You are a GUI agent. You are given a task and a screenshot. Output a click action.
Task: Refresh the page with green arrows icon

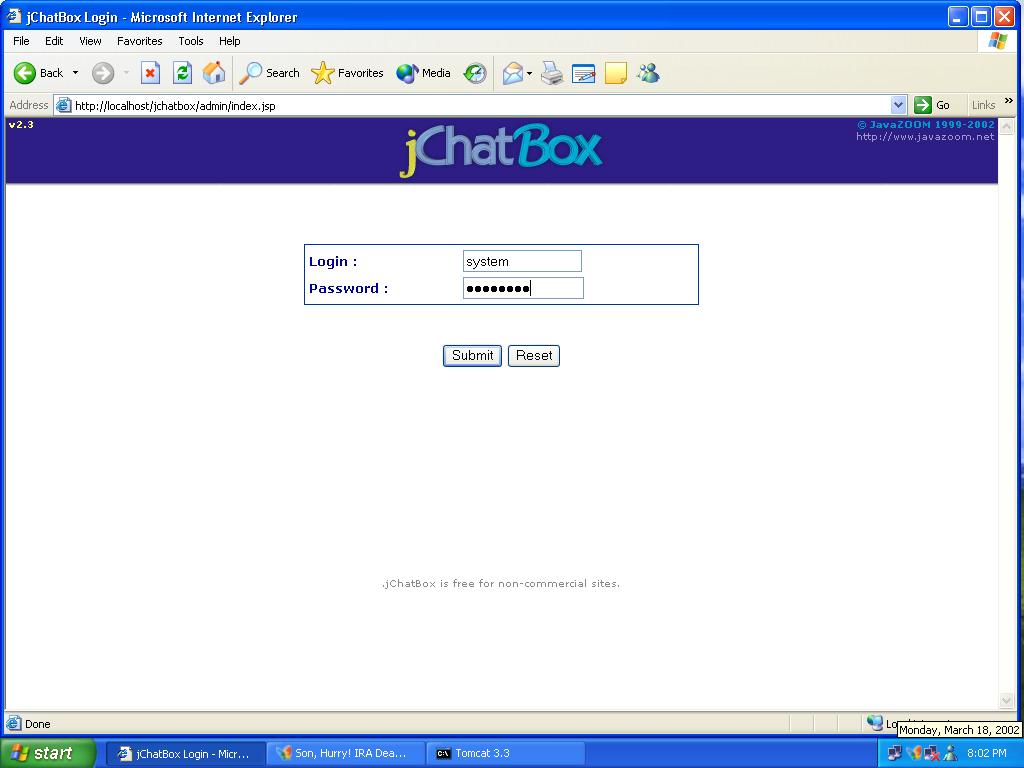click(182, 73)
